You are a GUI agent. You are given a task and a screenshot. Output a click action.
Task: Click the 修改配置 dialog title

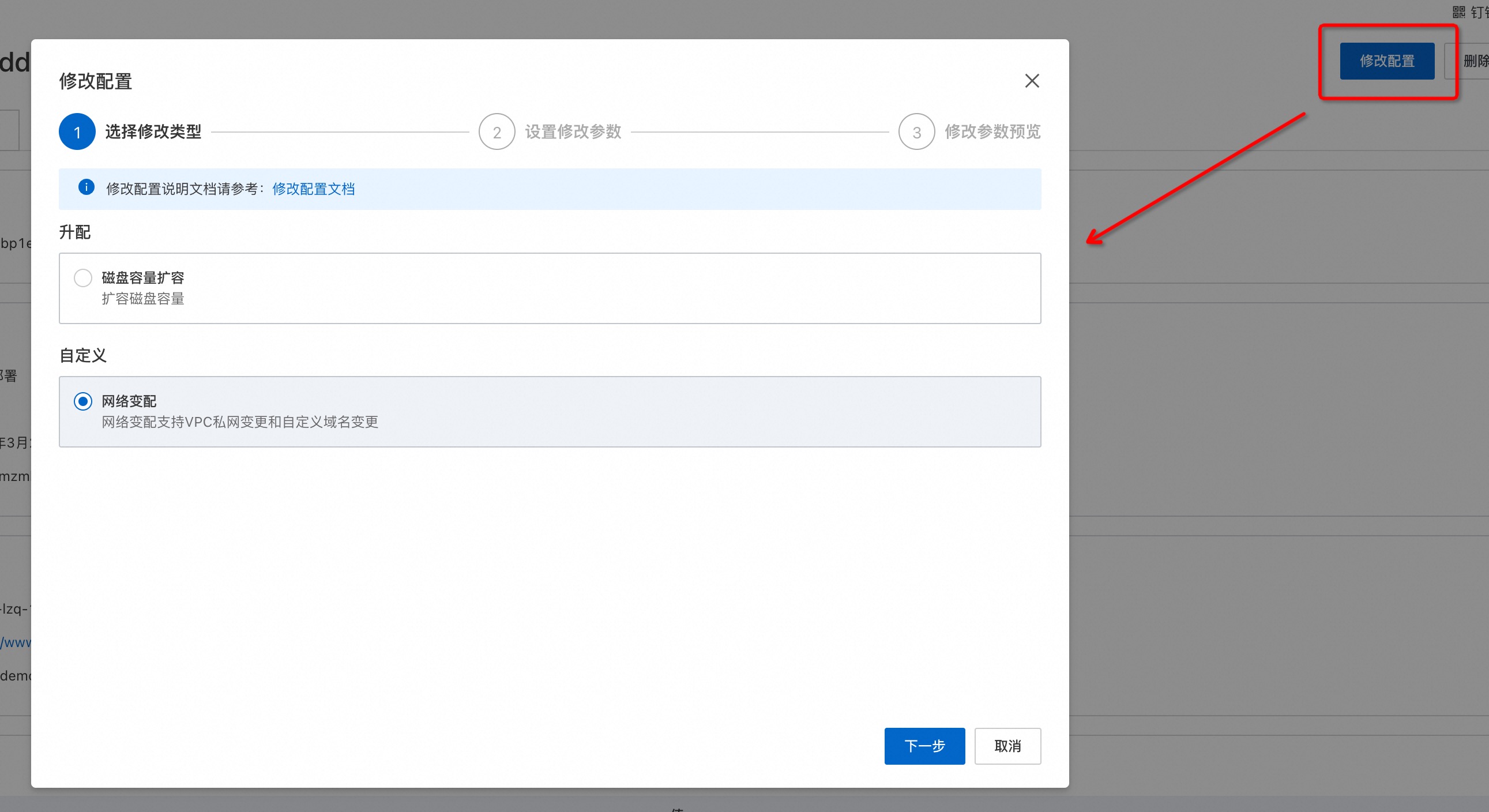(95, 81)
